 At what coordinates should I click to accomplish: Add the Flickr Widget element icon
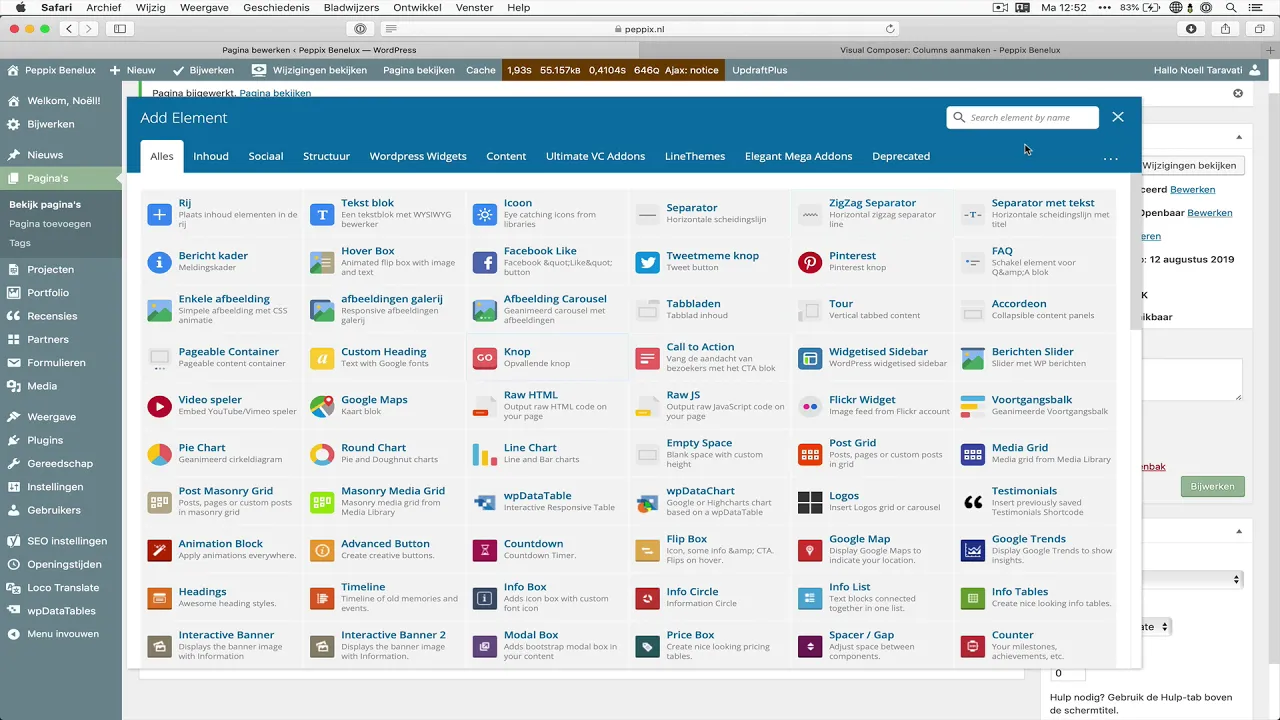point(810,406)
